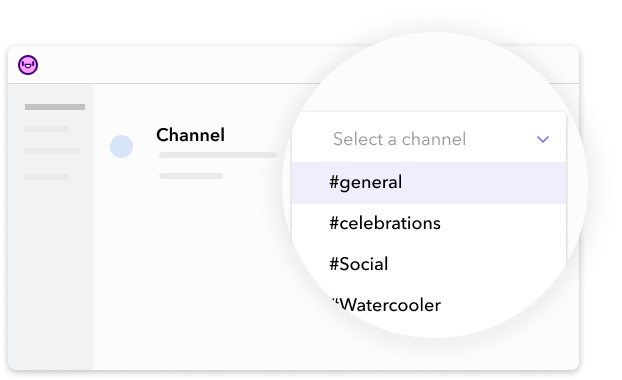Click the long gray line under Channel
This screenshot has height=380, width=622.
point(218,155)
